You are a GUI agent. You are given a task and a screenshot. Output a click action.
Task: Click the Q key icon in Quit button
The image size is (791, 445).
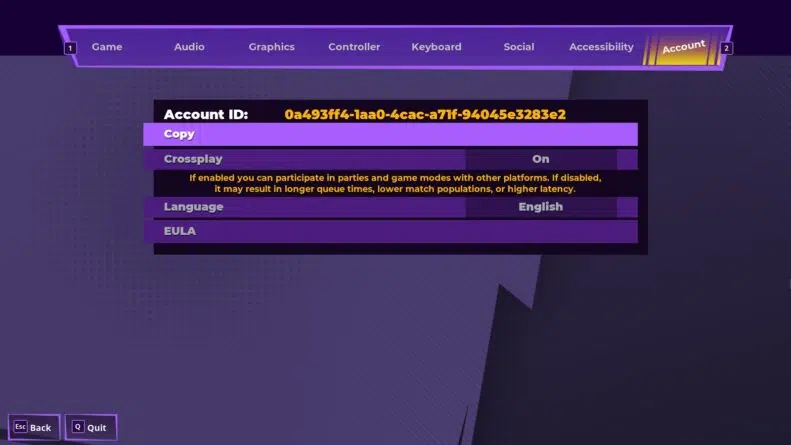pos(78,427)
